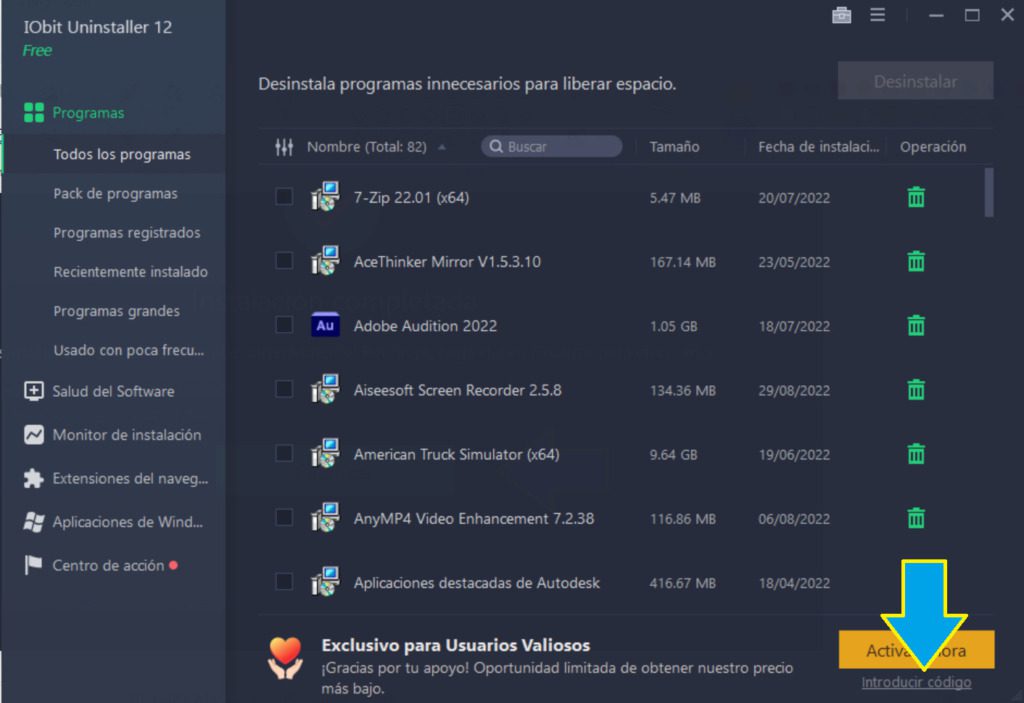Sort by Tamaño column header
This screenshot has width=1024, height=703.
[674, 147]
